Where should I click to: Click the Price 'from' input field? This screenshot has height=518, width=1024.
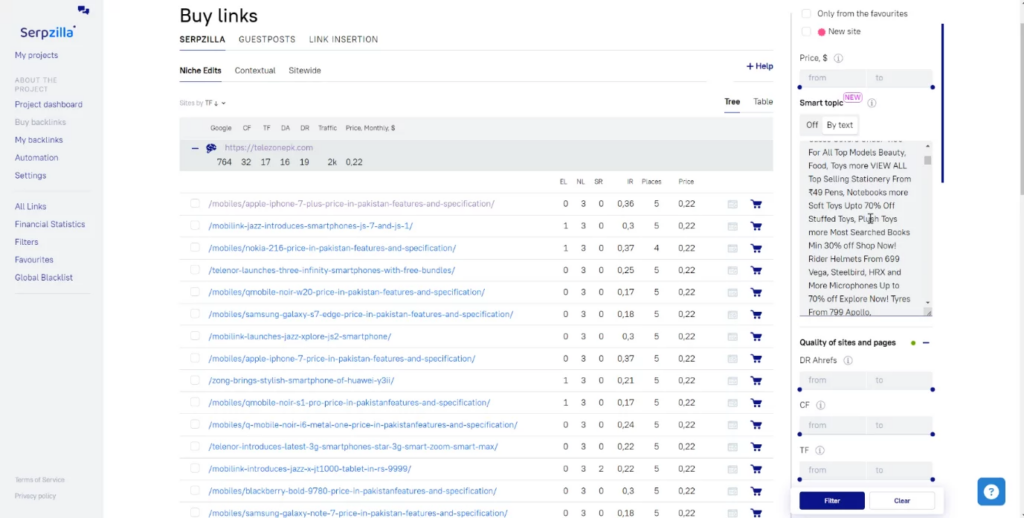click(x=831, y=78)
